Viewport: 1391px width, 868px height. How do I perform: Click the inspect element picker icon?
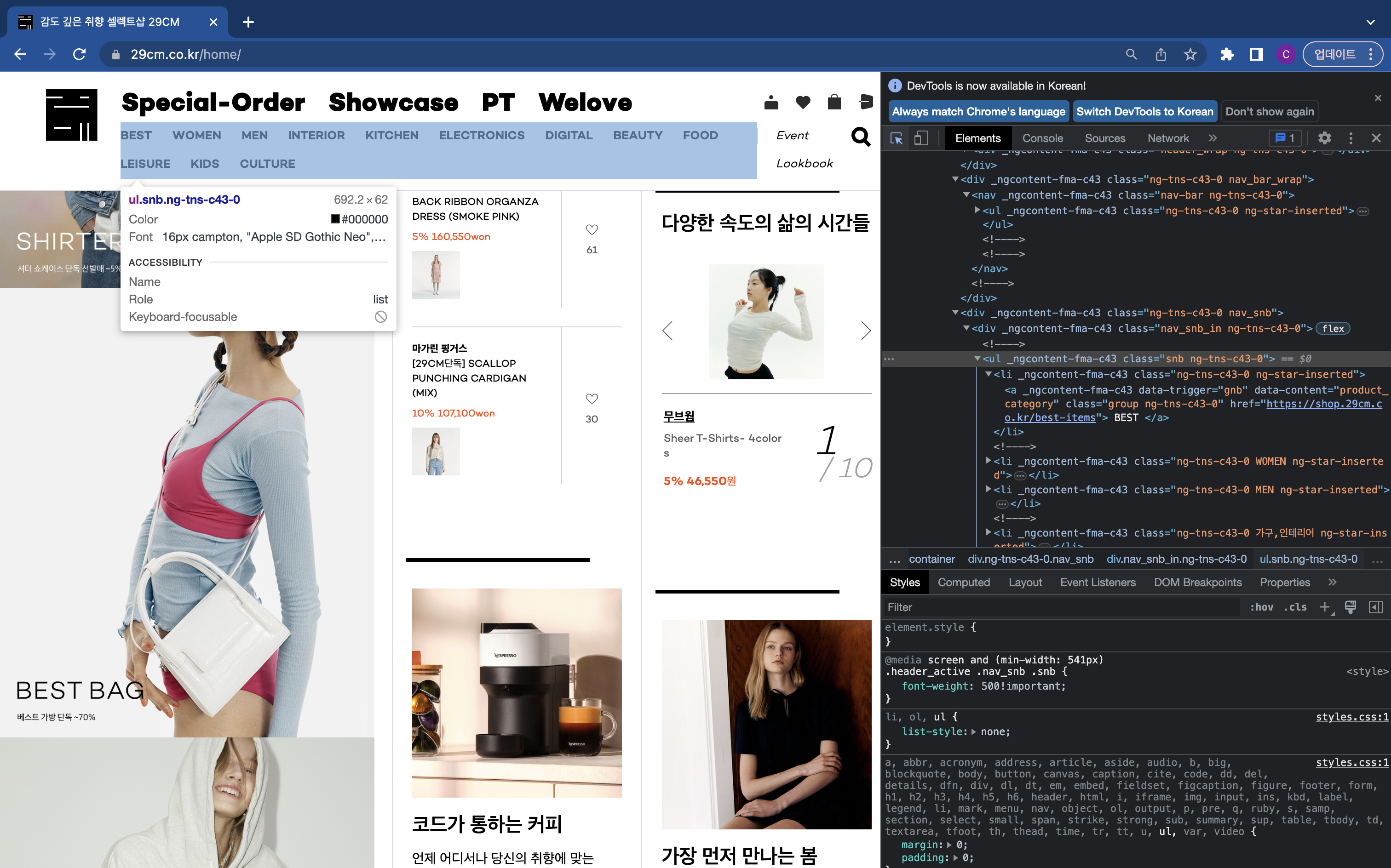point(896,138)
